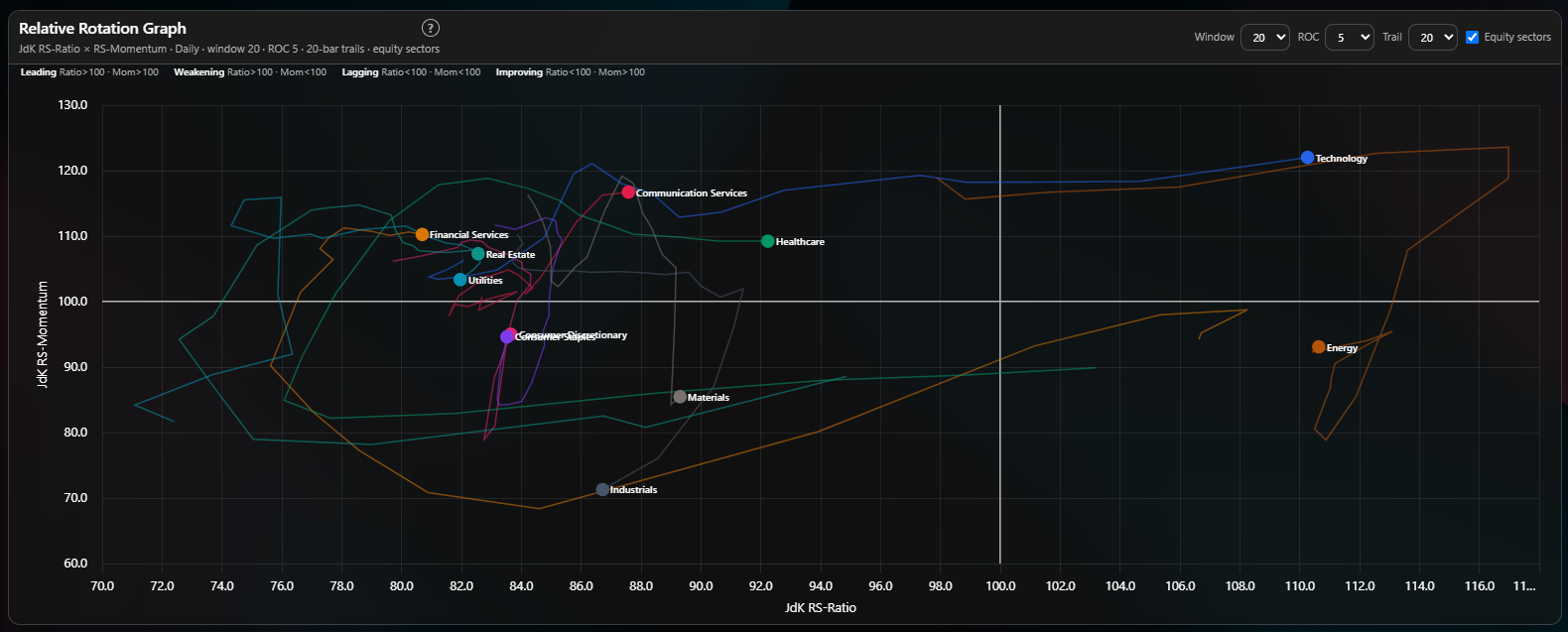Screen dimensions: 1568x632
Task: Click the Improving quadrant legend entry
Action: (571, 72)
